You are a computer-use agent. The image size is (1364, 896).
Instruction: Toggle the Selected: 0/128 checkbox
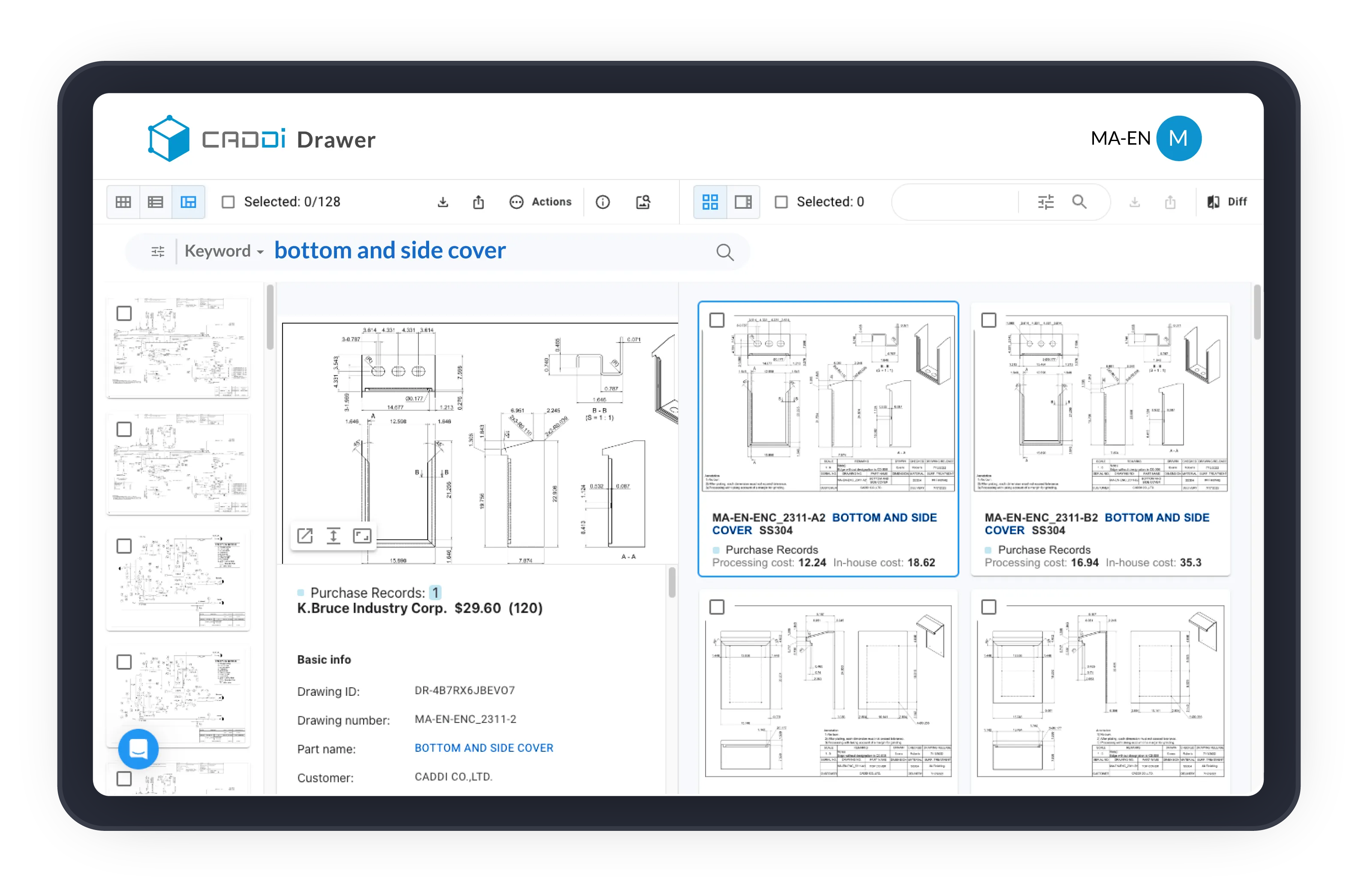point(228,202)
